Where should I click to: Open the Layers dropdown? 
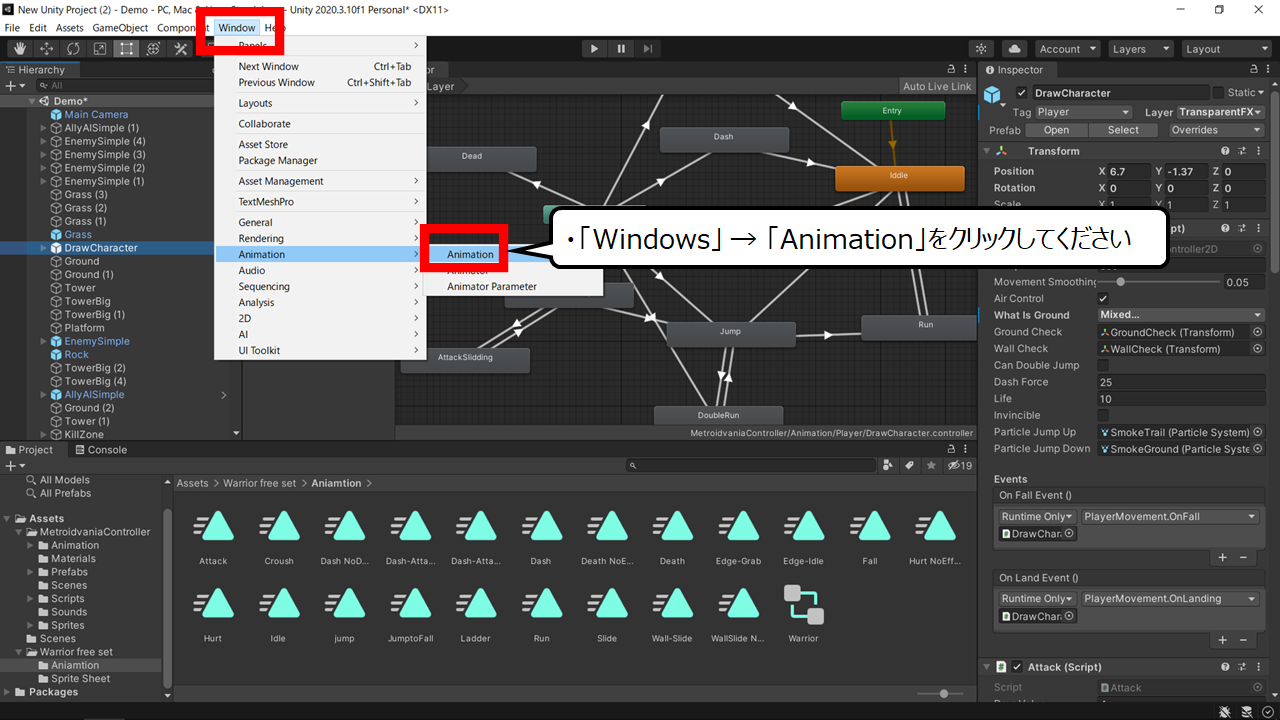pyautogui.click(x=1139, y=49)
